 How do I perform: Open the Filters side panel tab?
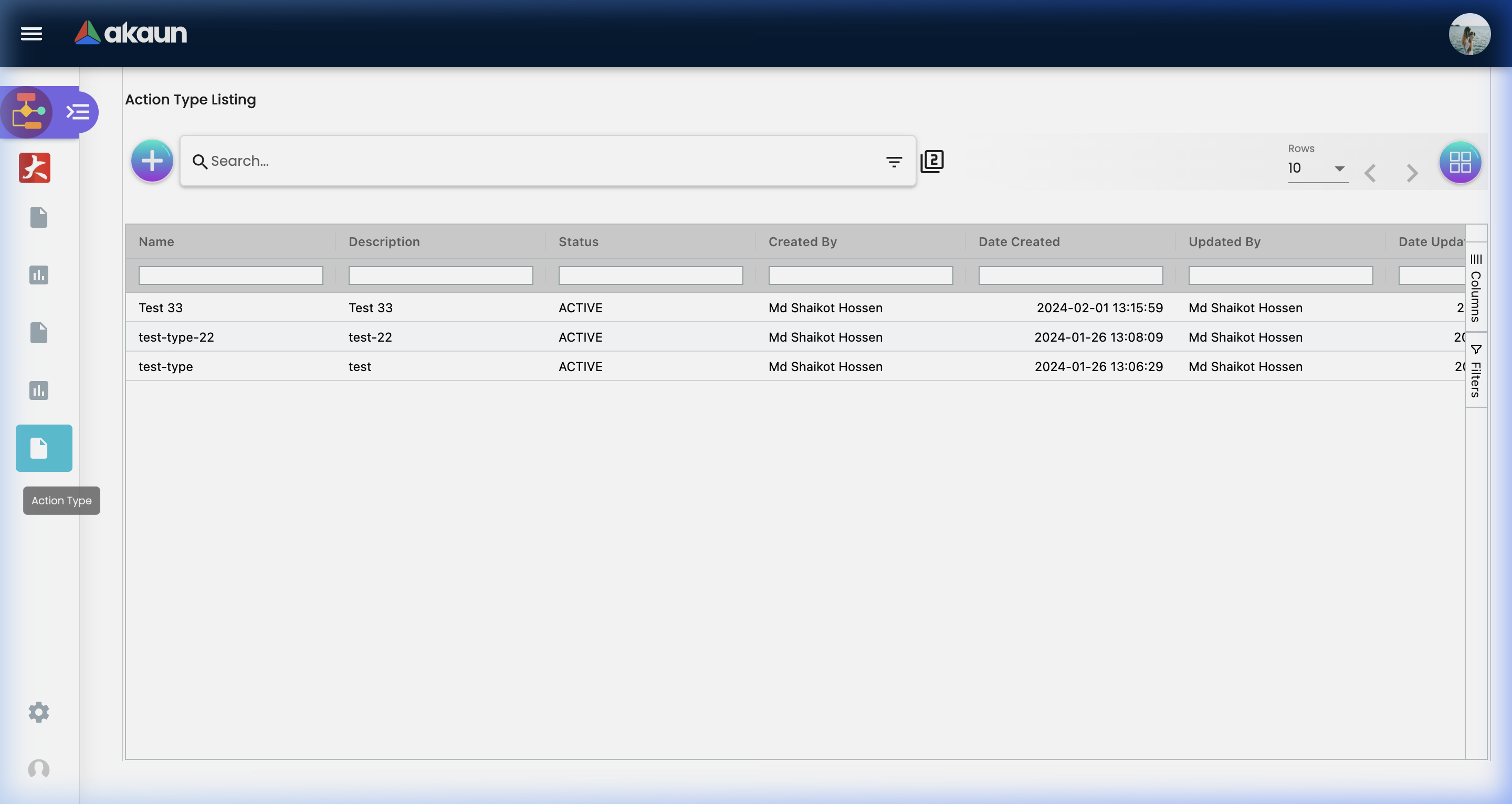coord(1476,371)
